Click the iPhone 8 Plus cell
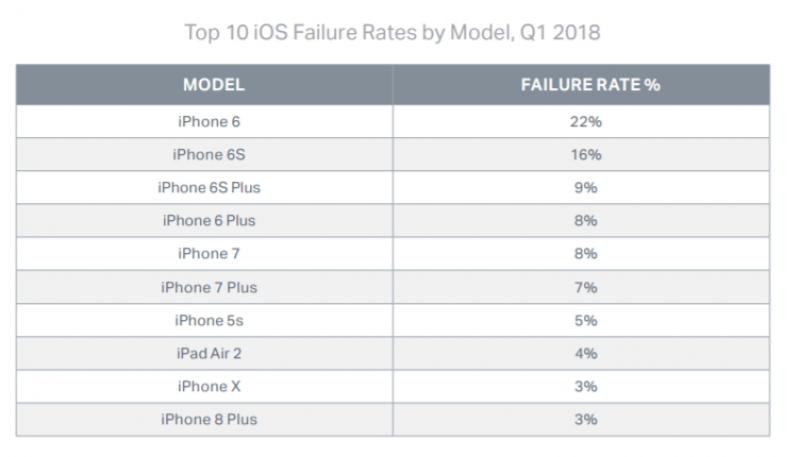 click(209, 420)
